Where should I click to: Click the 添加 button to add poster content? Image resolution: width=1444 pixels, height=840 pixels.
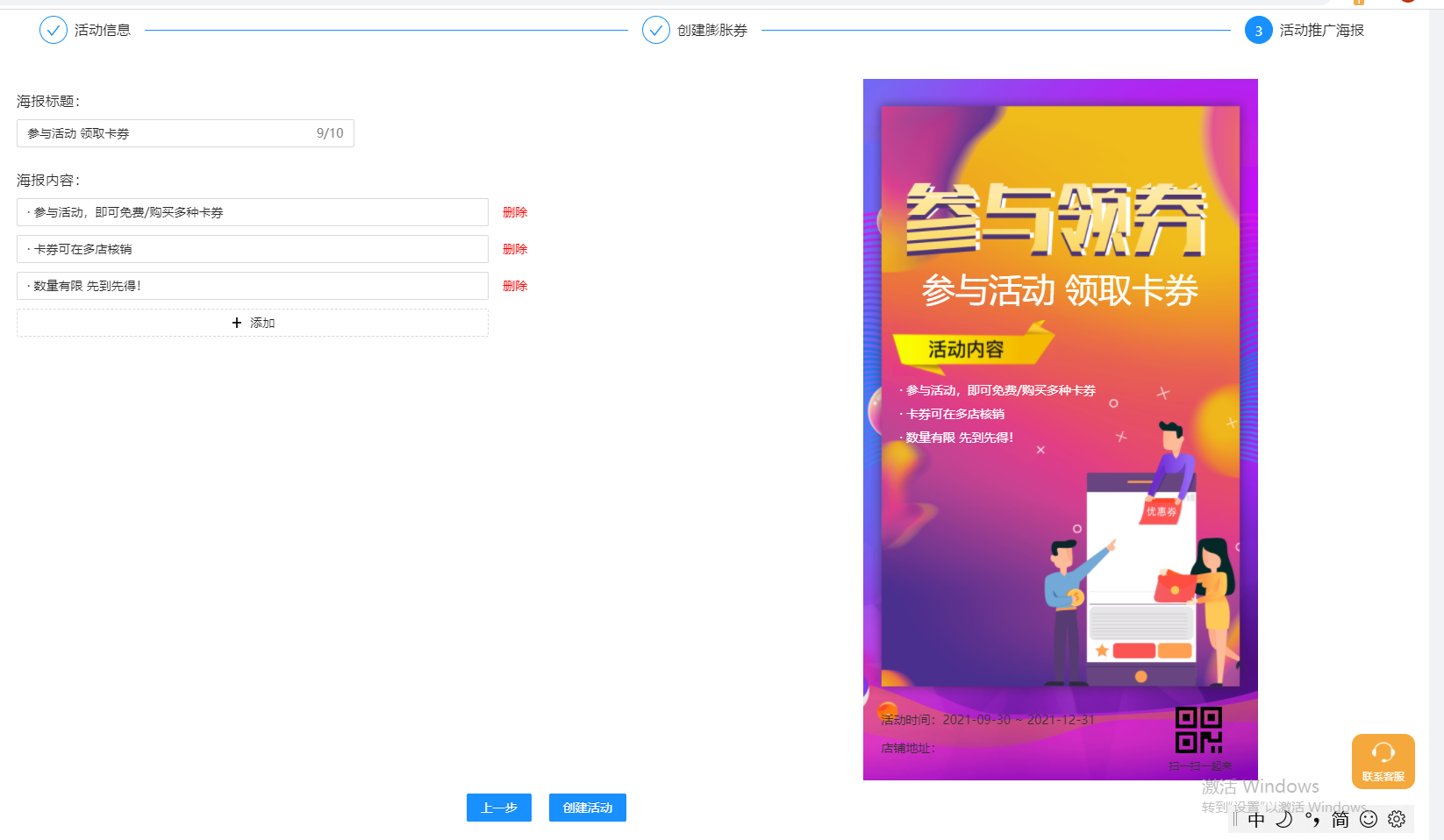(x=253, y=322)
